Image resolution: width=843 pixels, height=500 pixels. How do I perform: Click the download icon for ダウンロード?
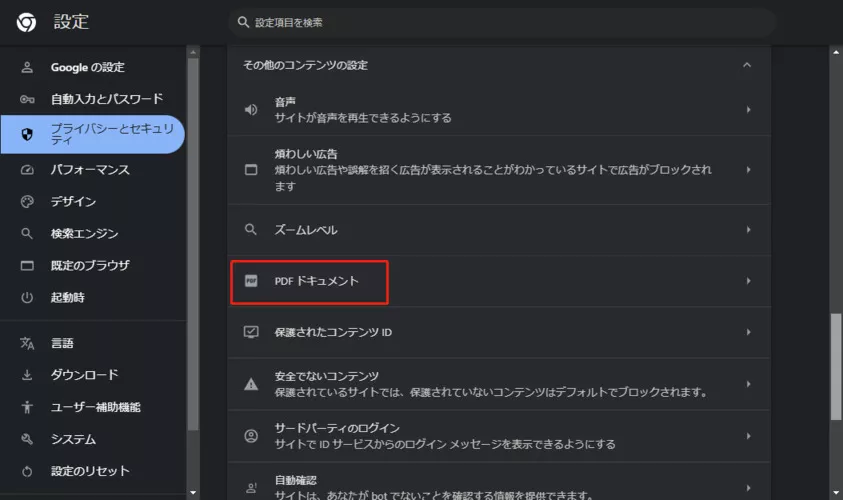coord(27,375)
